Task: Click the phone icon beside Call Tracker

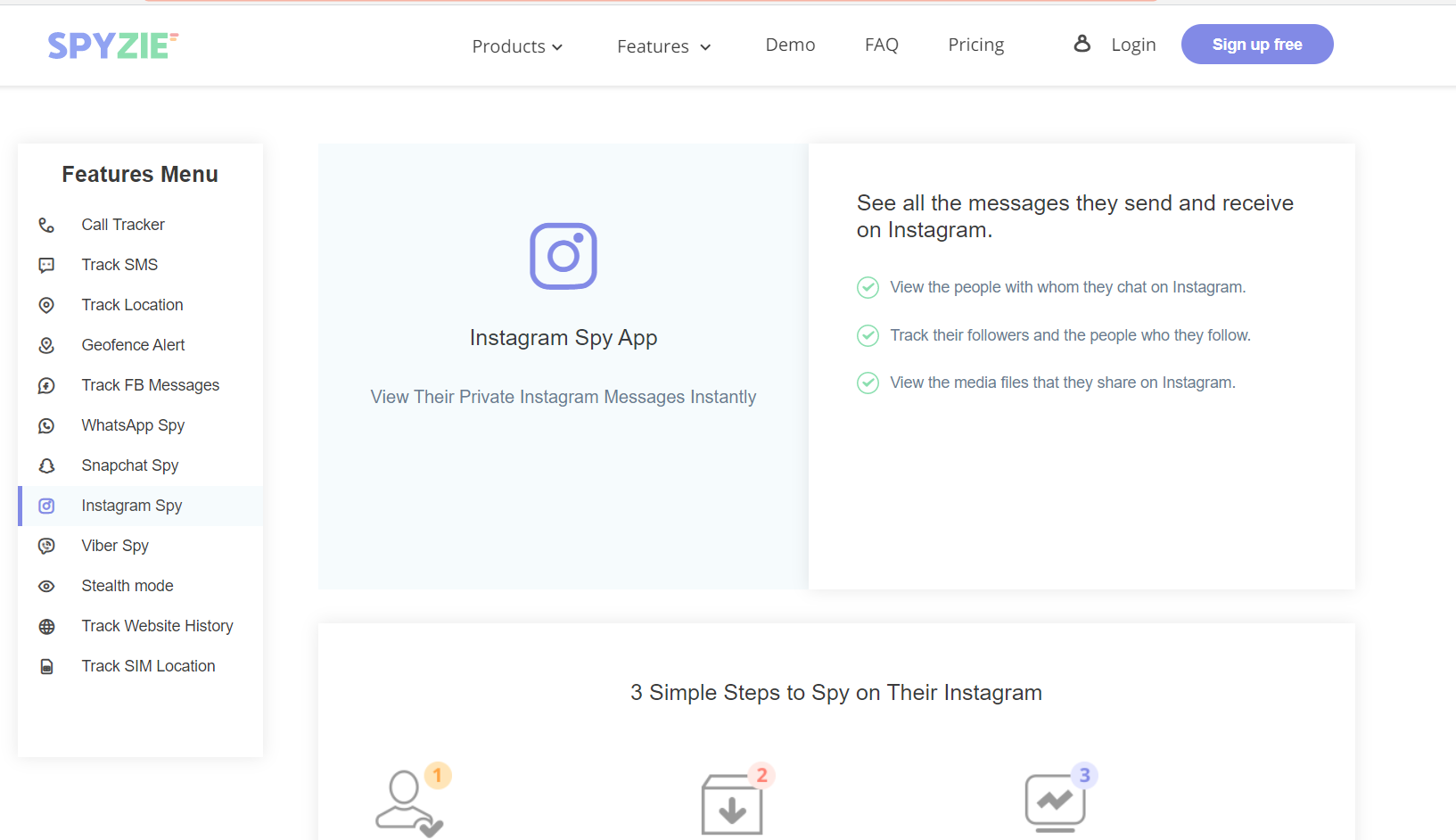Action: pyautogui.click(x=46, y=225)
